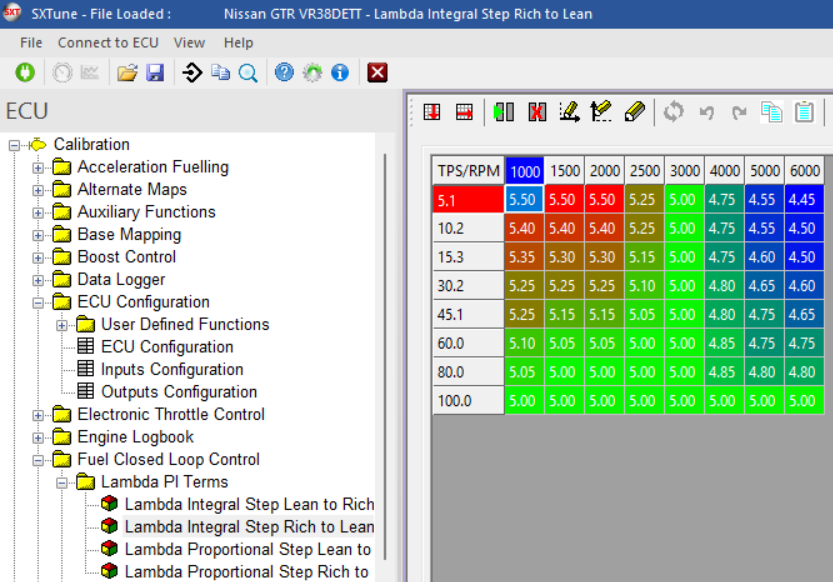
Task: Click the 6000 RPM column header
Action: click(x=804, y=171)
